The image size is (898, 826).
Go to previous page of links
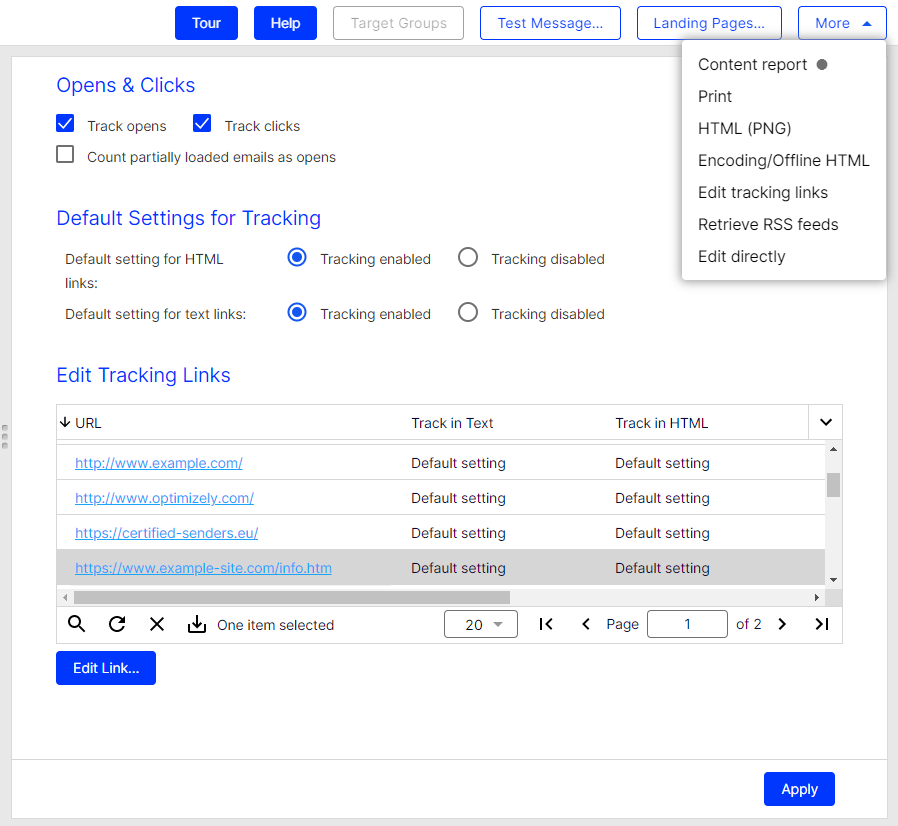tap(586, 624)
